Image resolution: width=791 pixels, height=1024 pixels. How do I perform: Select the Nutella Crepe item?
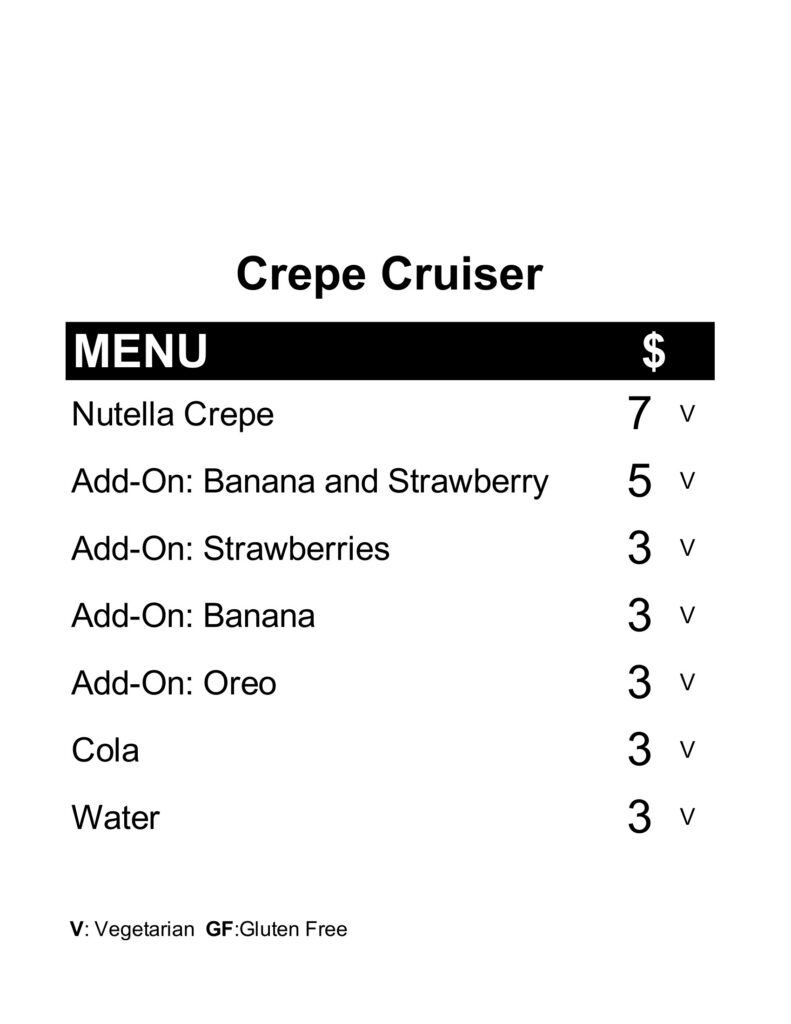172,415
